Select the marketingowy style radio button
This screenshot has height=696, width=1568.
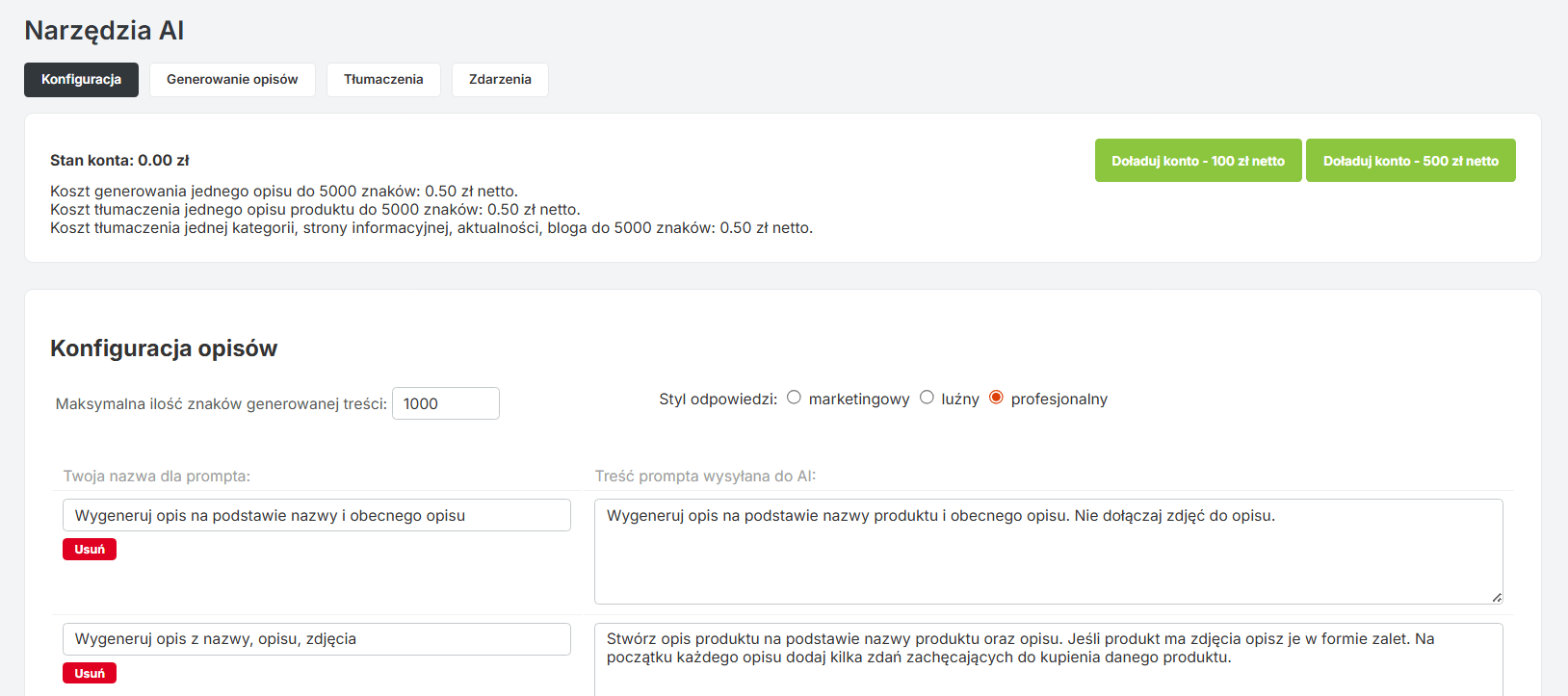point(794,398)
